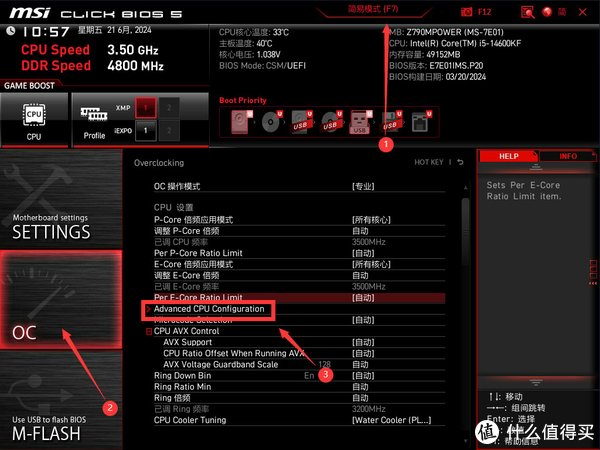
Task: Select the USB key boot device icon
Action: click(x=360, y=122)
